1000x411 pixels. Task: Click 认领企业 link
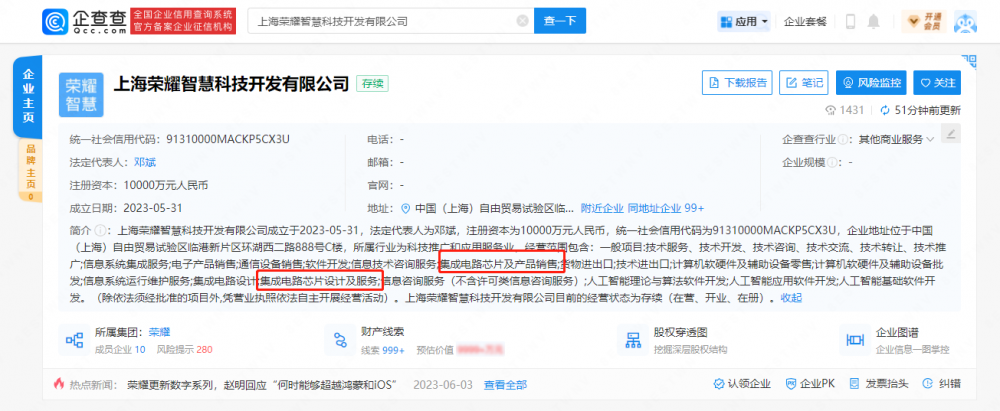[742, 384]
